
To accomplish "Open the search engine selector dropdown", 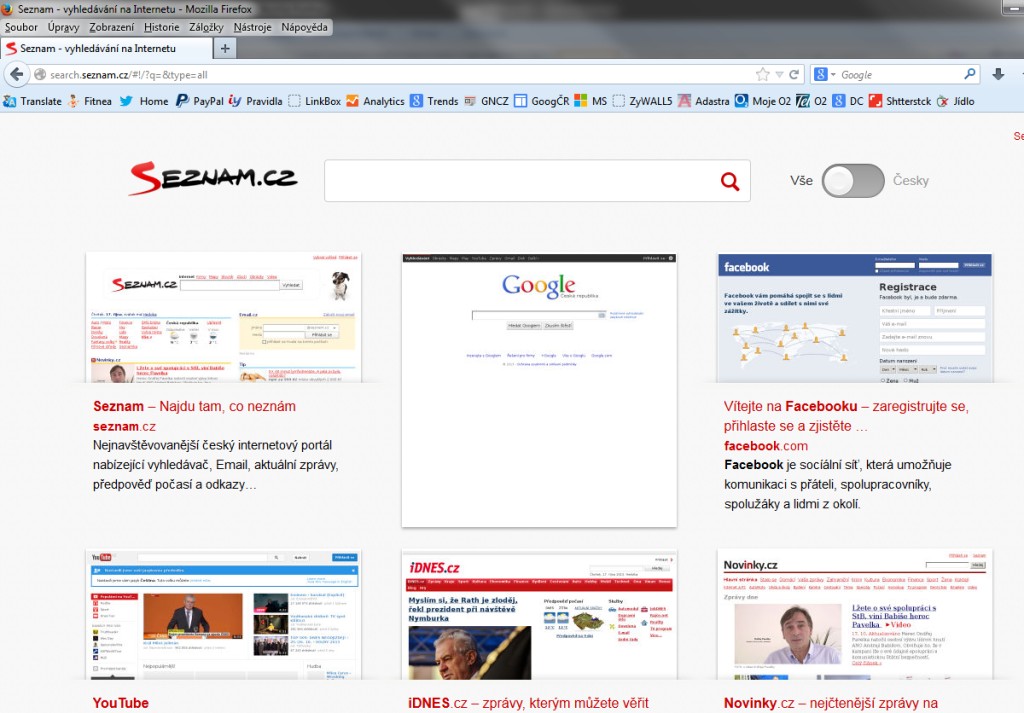I will [825, 74].
